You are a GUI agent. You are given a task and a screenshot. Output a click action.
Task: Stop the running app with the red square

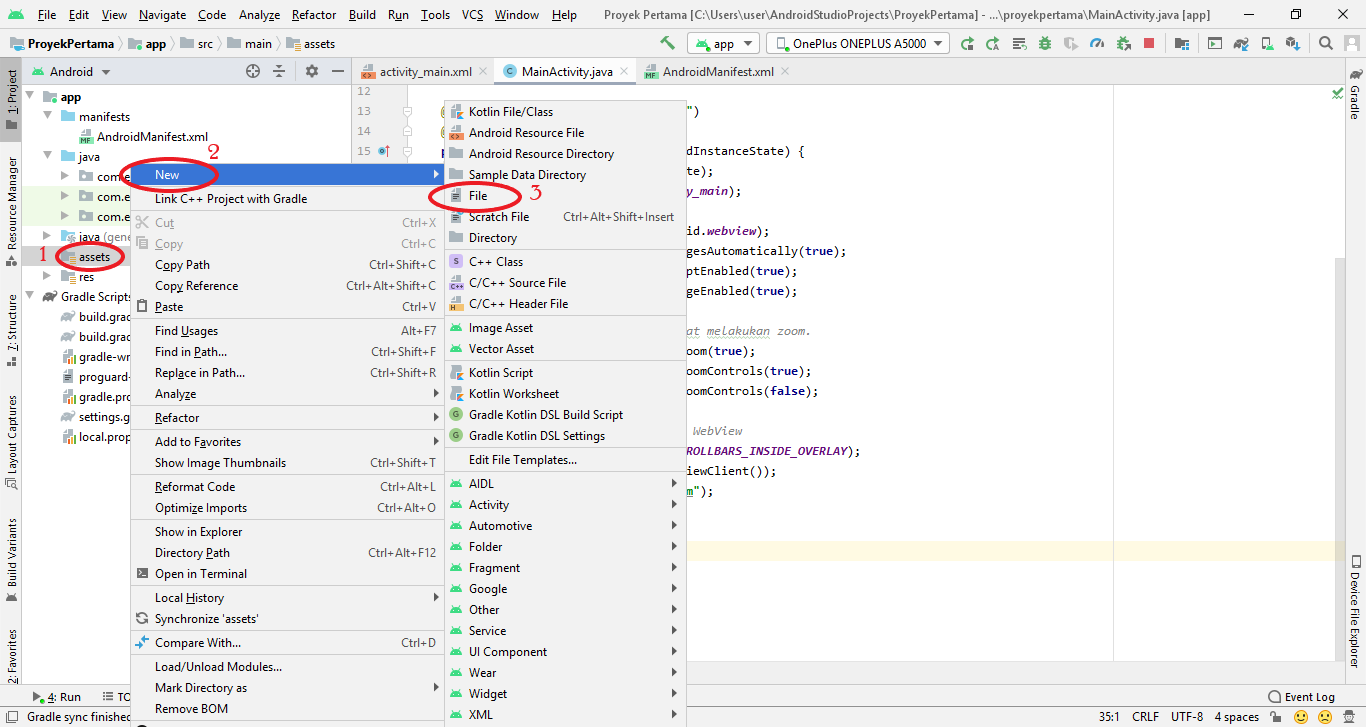coord(1148,42)
